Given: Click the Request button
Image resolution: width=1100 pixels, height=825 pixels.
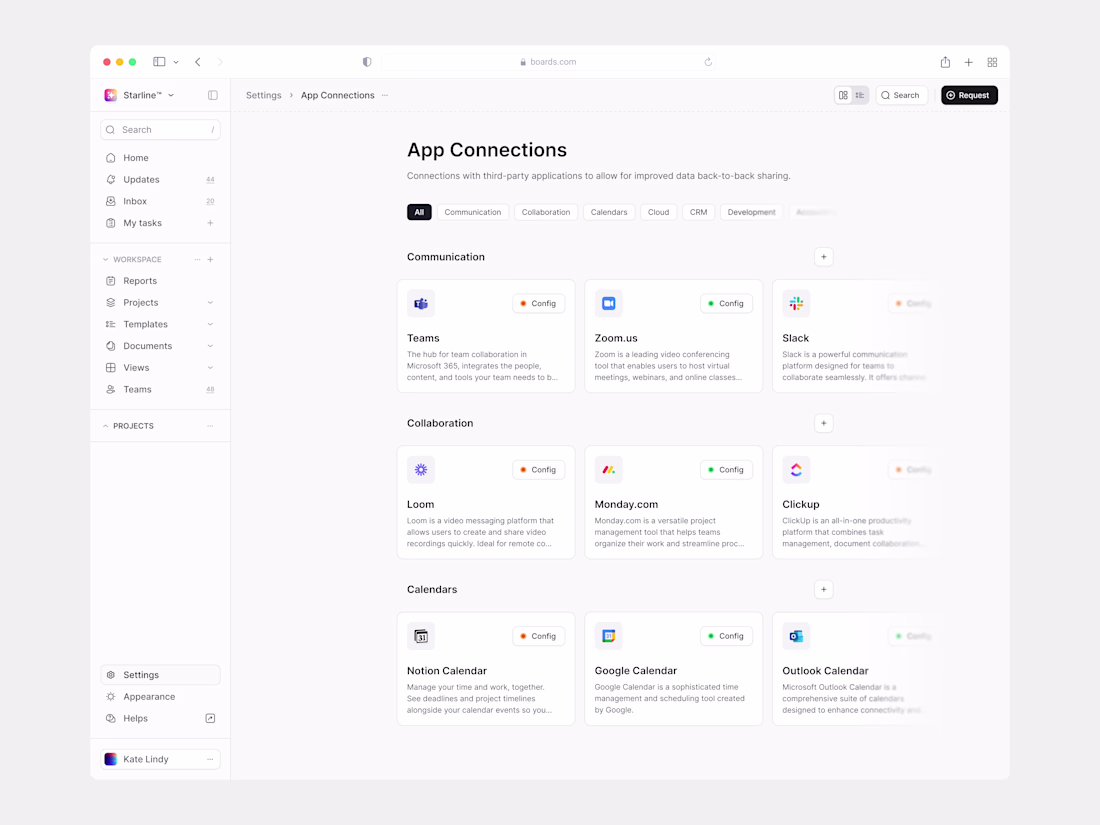Looking at the screenshot, I should (x=970, y=95).
